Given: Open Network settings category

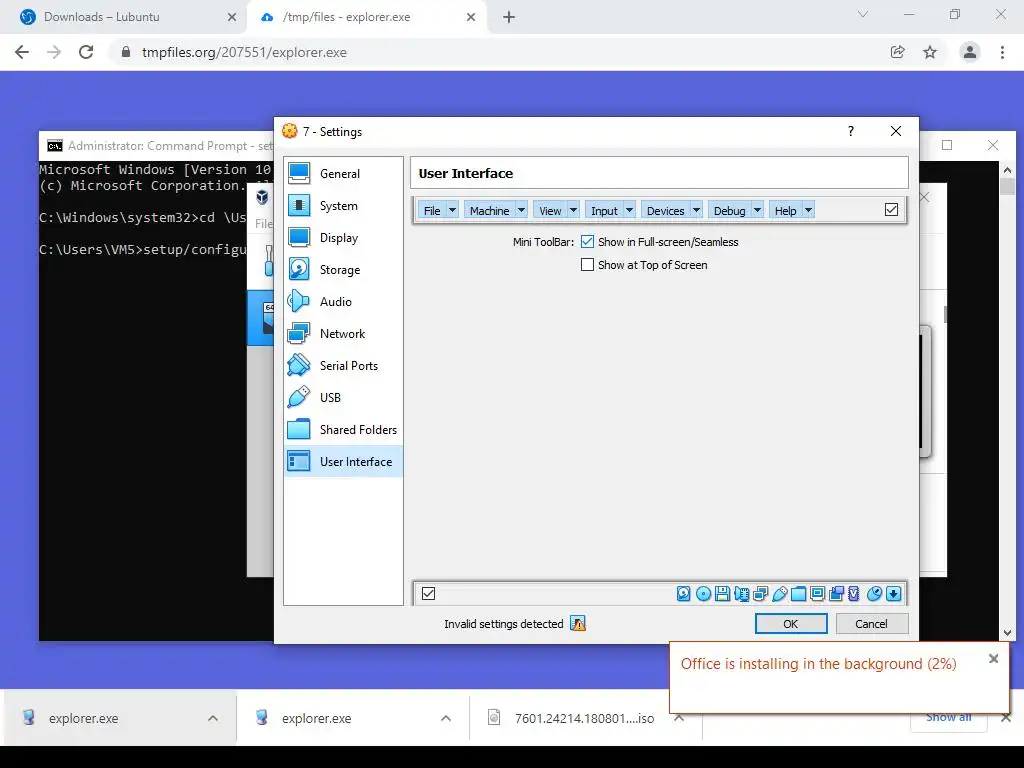Looking at the screenshot, I should pyautogui.click(x=344, y=334).
